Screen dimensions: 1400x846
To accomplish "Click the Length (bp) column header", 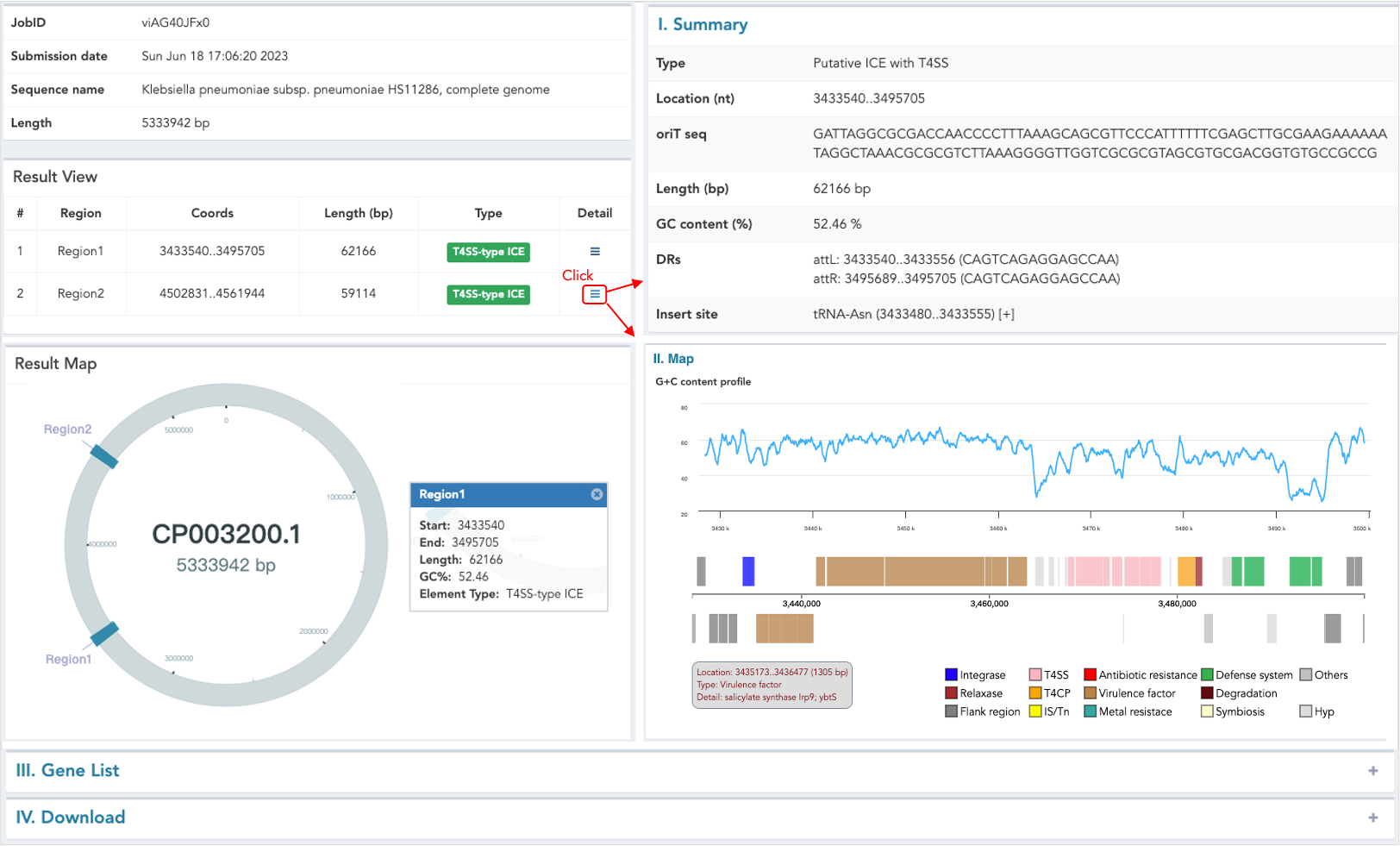I will [x=359, y=213].
